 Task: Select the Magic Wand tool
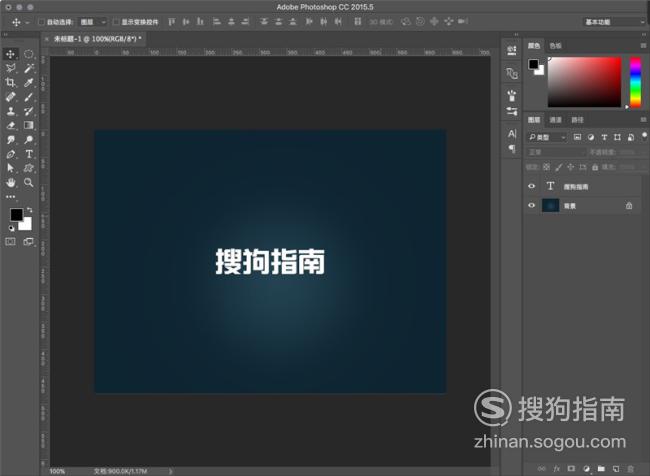29,68
